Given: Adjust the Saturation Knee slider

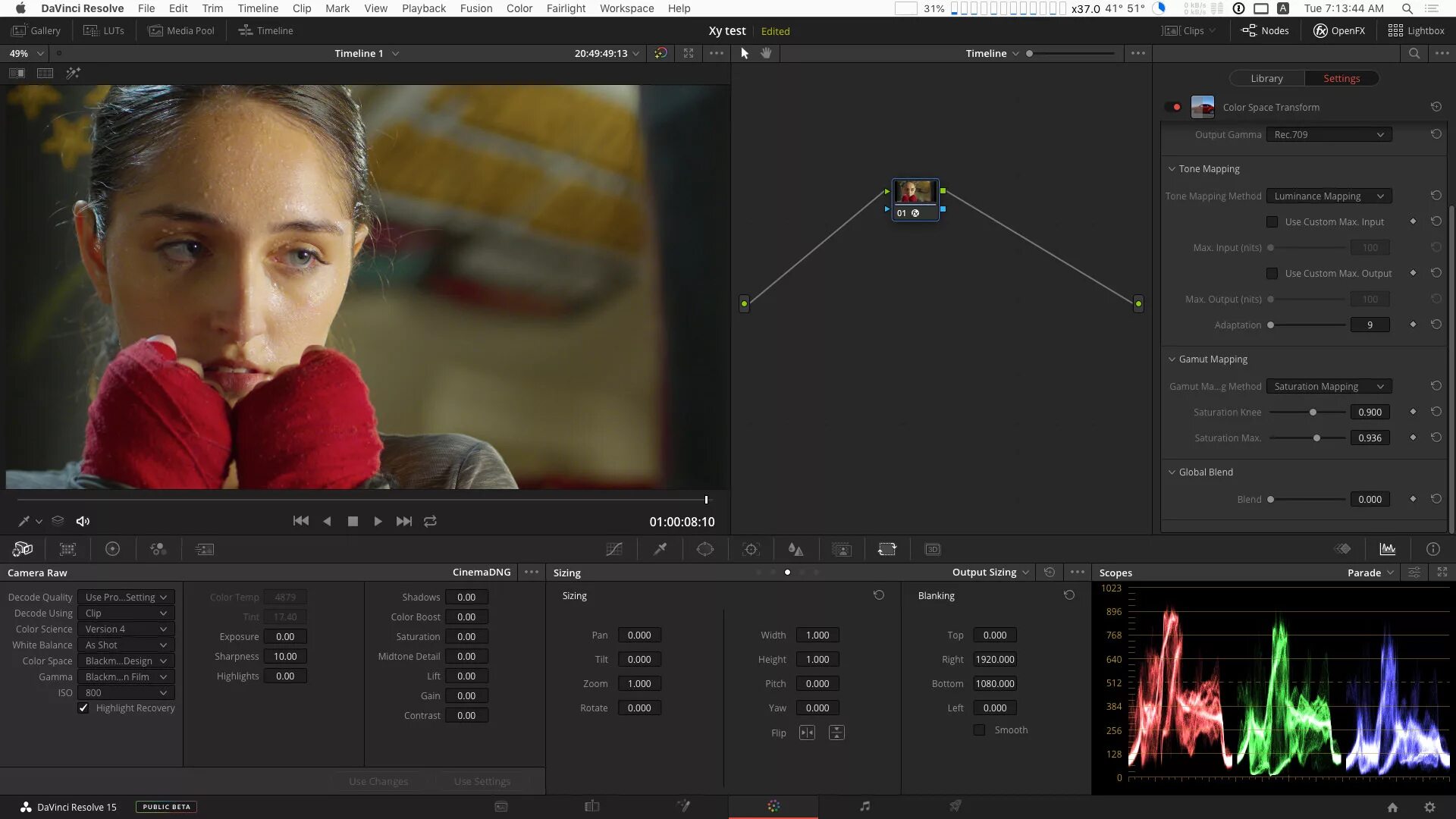Looking at the screenshot, I should [1313, 412].
